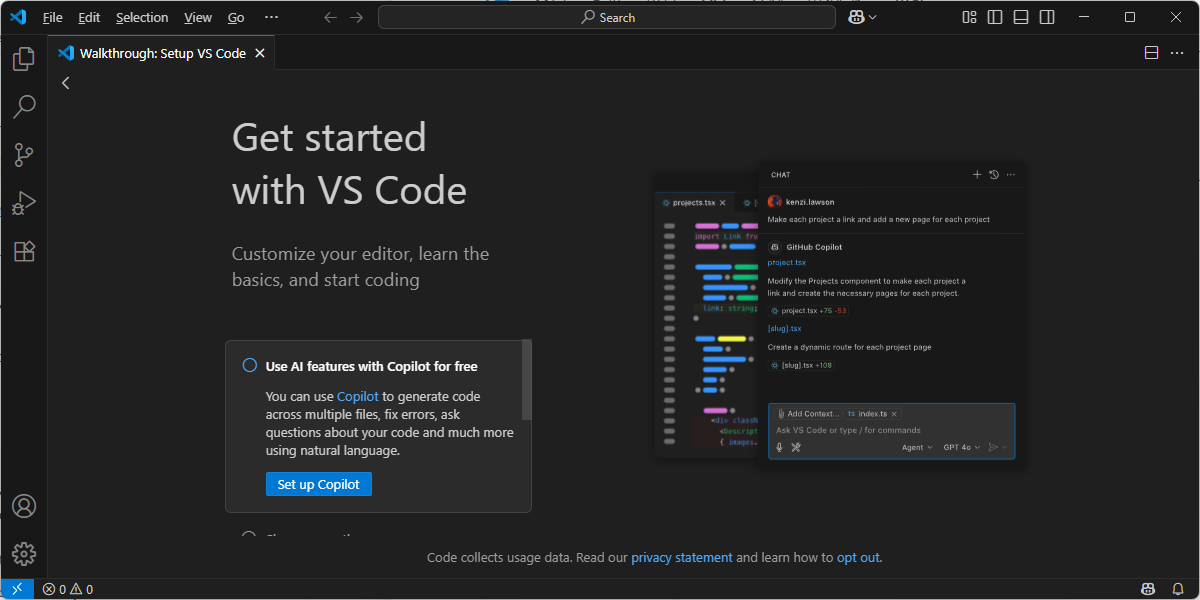Toggle the Panel layout button
The height and width of the screenshot is (600, 1200).
(1021, 17)
